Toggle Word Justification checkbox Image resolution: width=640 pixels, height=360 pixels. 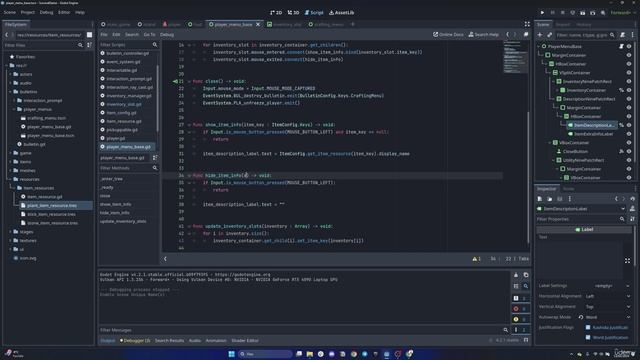coord(588,338)
